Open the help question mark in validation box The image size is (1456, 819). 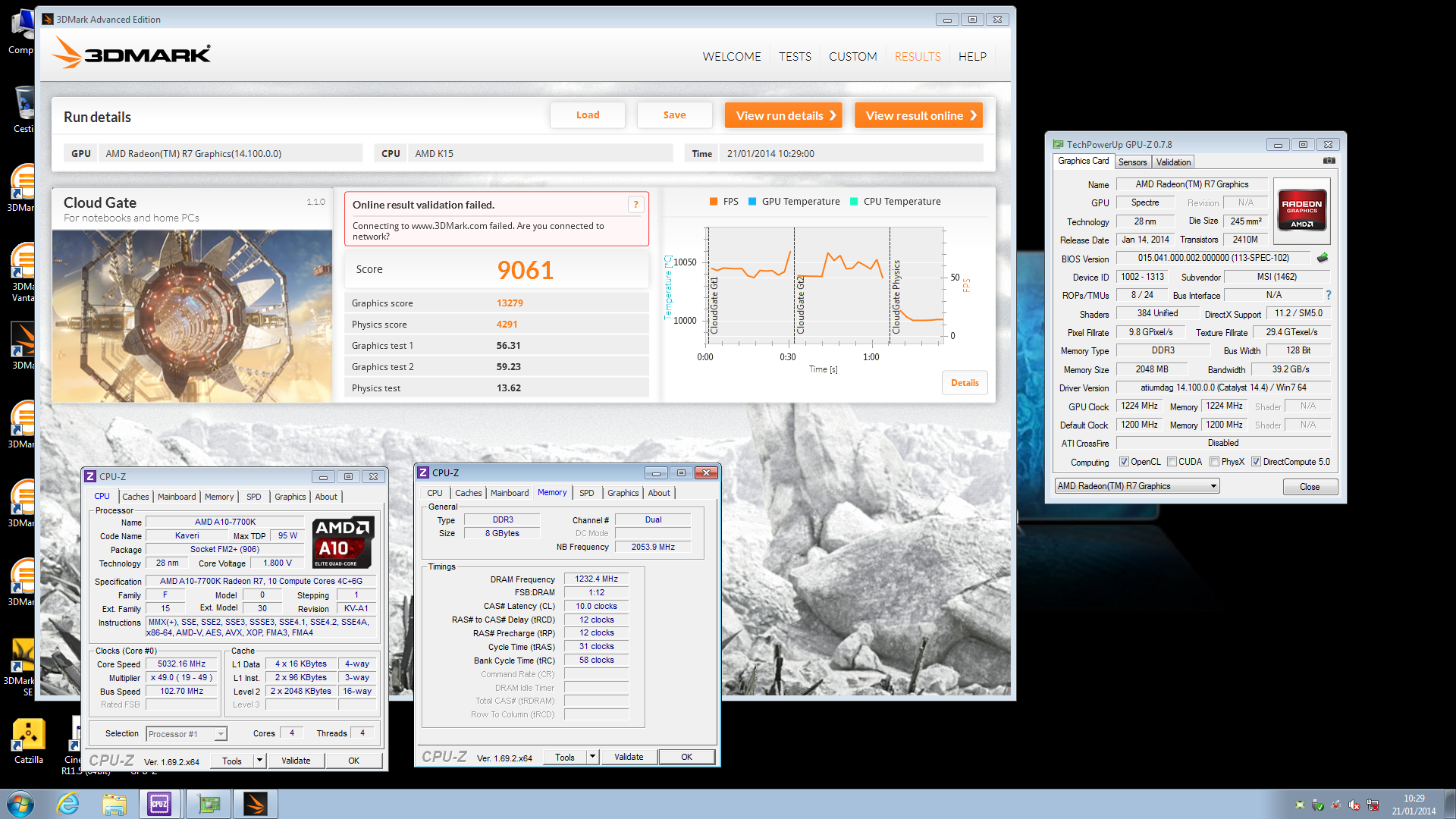(636, 204)
